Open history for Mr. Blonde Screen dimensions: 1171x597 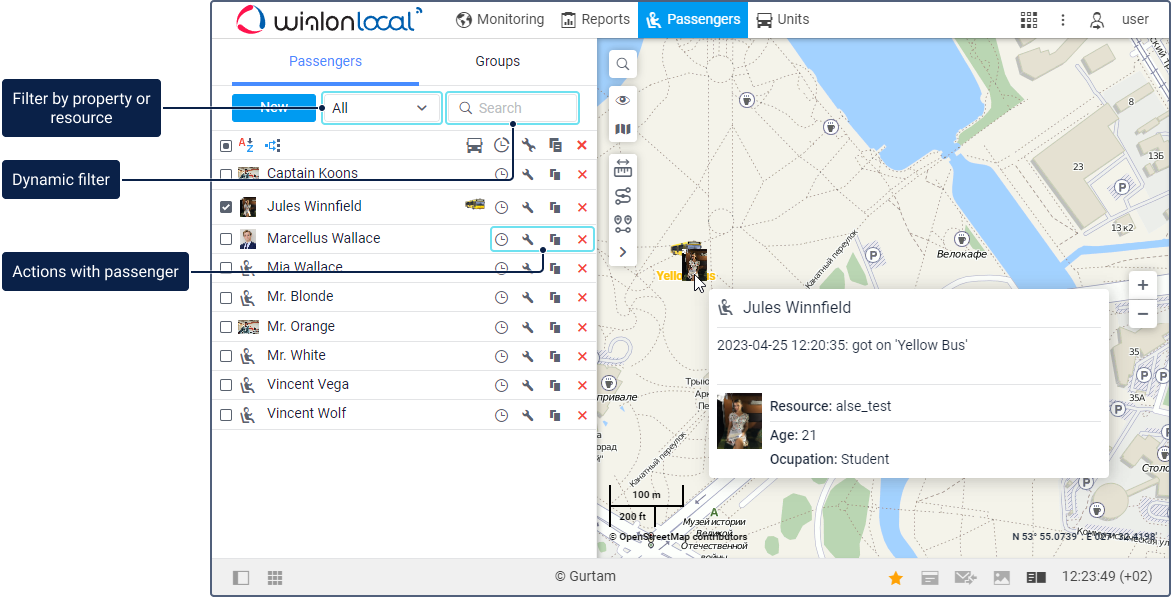coord(502,297)
